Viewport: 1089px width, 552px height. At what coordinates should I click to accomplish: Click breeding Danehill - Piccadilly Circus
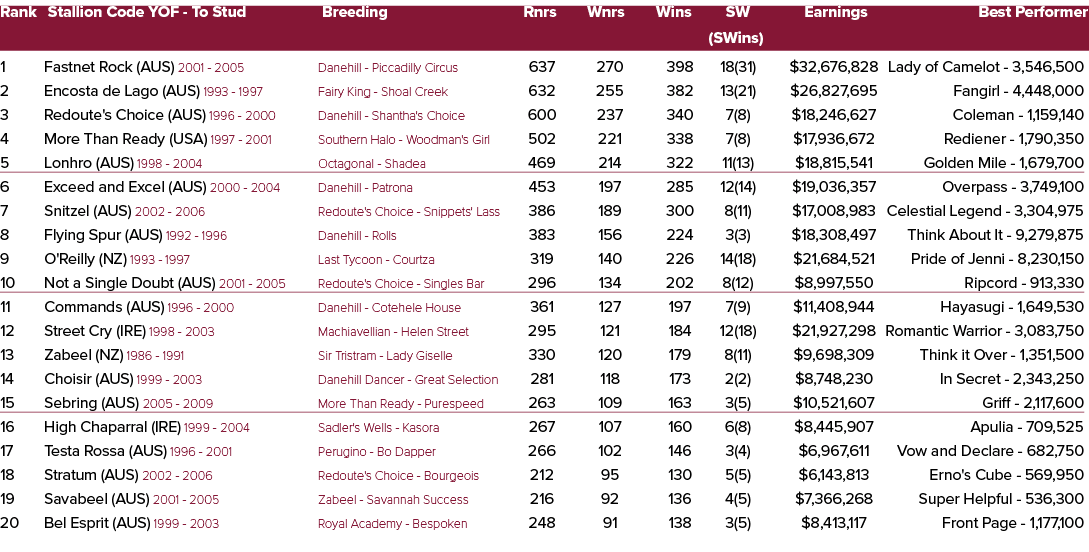pyautogui.click(x=388, y=68)
